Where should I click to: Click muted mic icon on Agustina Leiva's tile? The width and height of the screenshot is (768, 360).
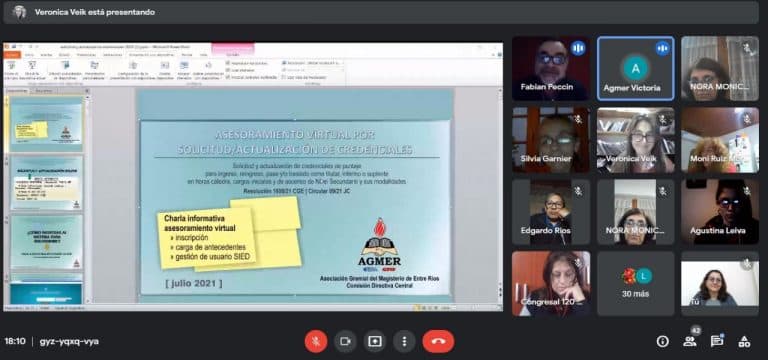[x=746, y=191]
